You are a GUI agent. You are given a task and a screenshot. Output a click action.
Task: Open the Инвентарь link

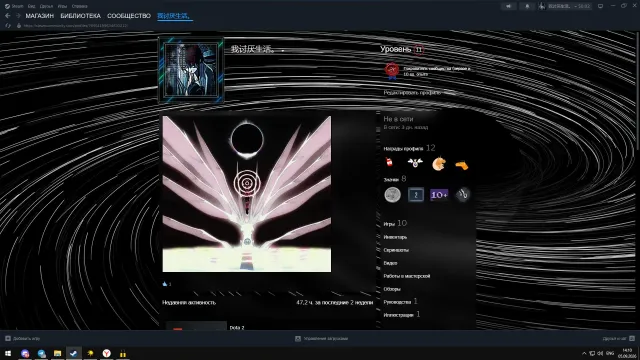pyautogui.click(x=395, y=237)
